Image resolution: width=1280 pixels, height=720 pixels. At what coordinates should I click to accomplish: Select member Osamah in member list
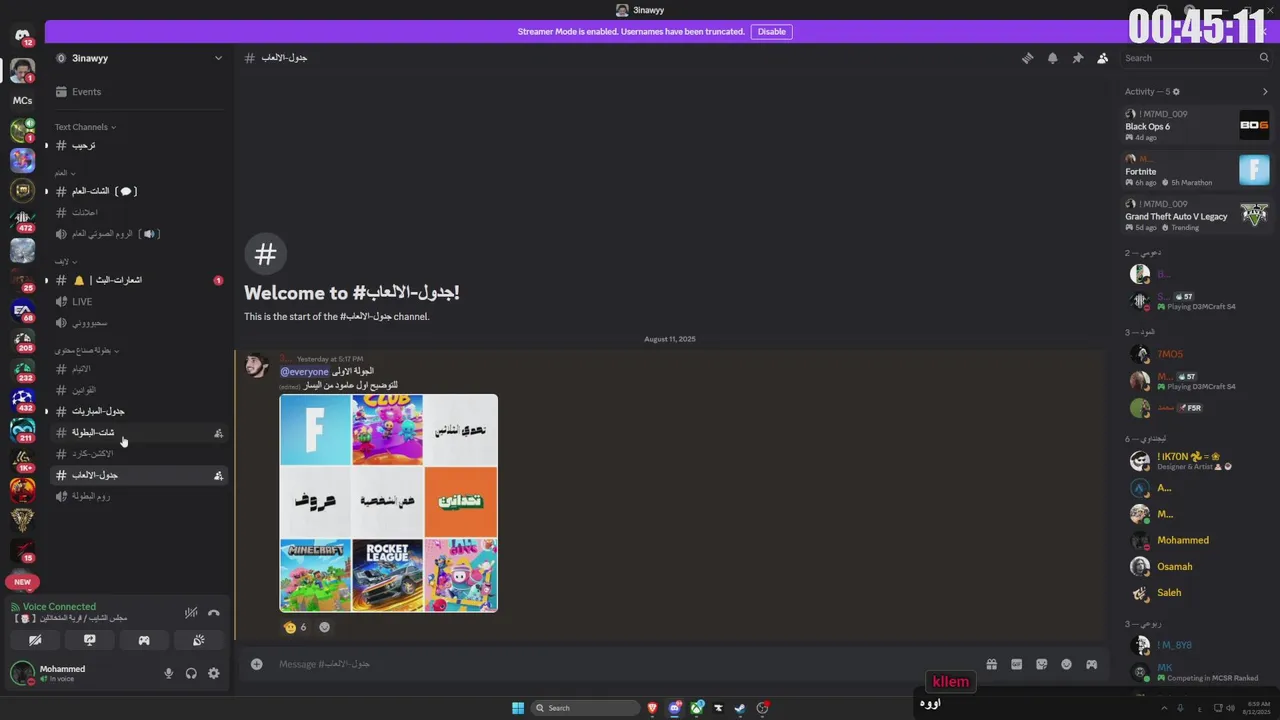tap(1196, 566)
